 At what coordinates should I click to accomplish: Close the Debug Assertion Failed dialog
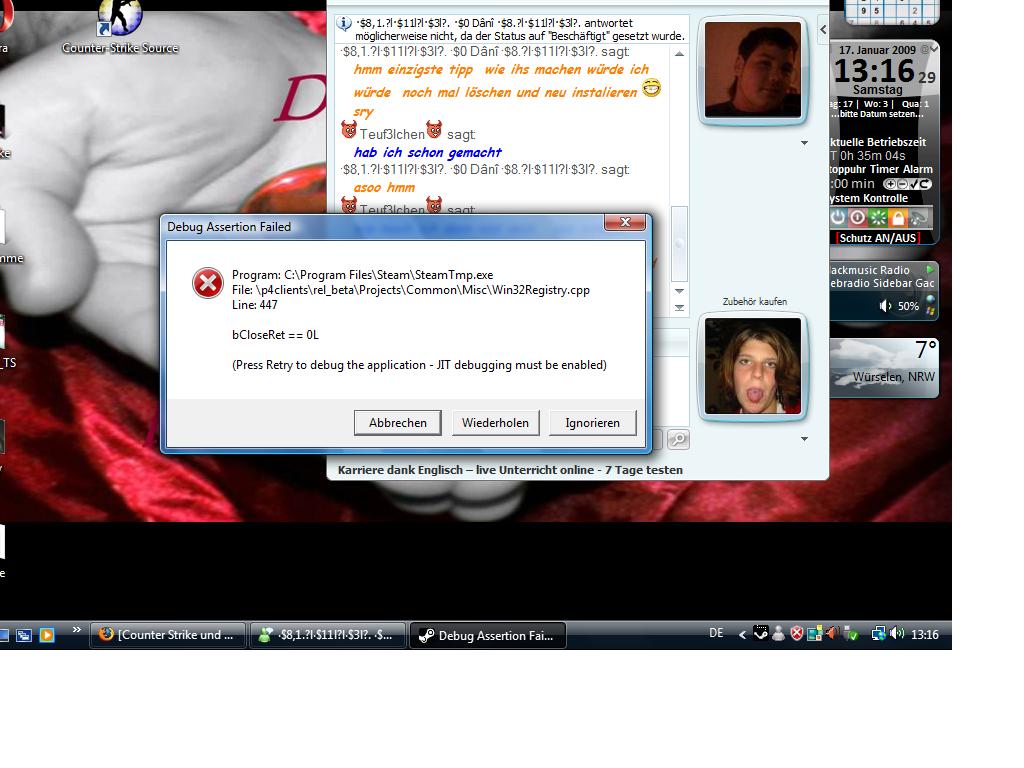pos(625,222)
